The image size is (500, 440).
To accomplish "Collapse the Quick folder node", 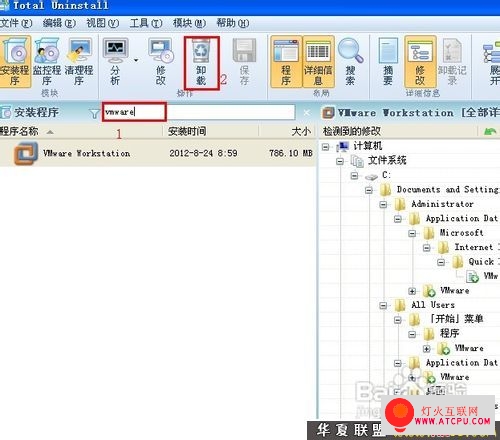I will 441,262.
